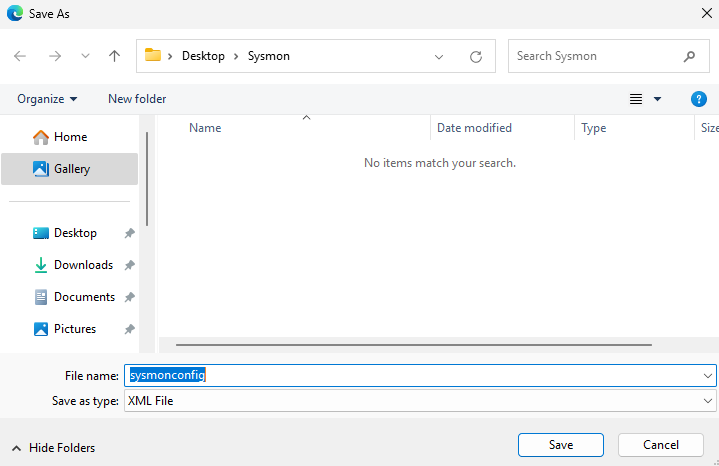The image size is (719, 466).
Task: Click the Save button
Action: (x=560, y=445)
